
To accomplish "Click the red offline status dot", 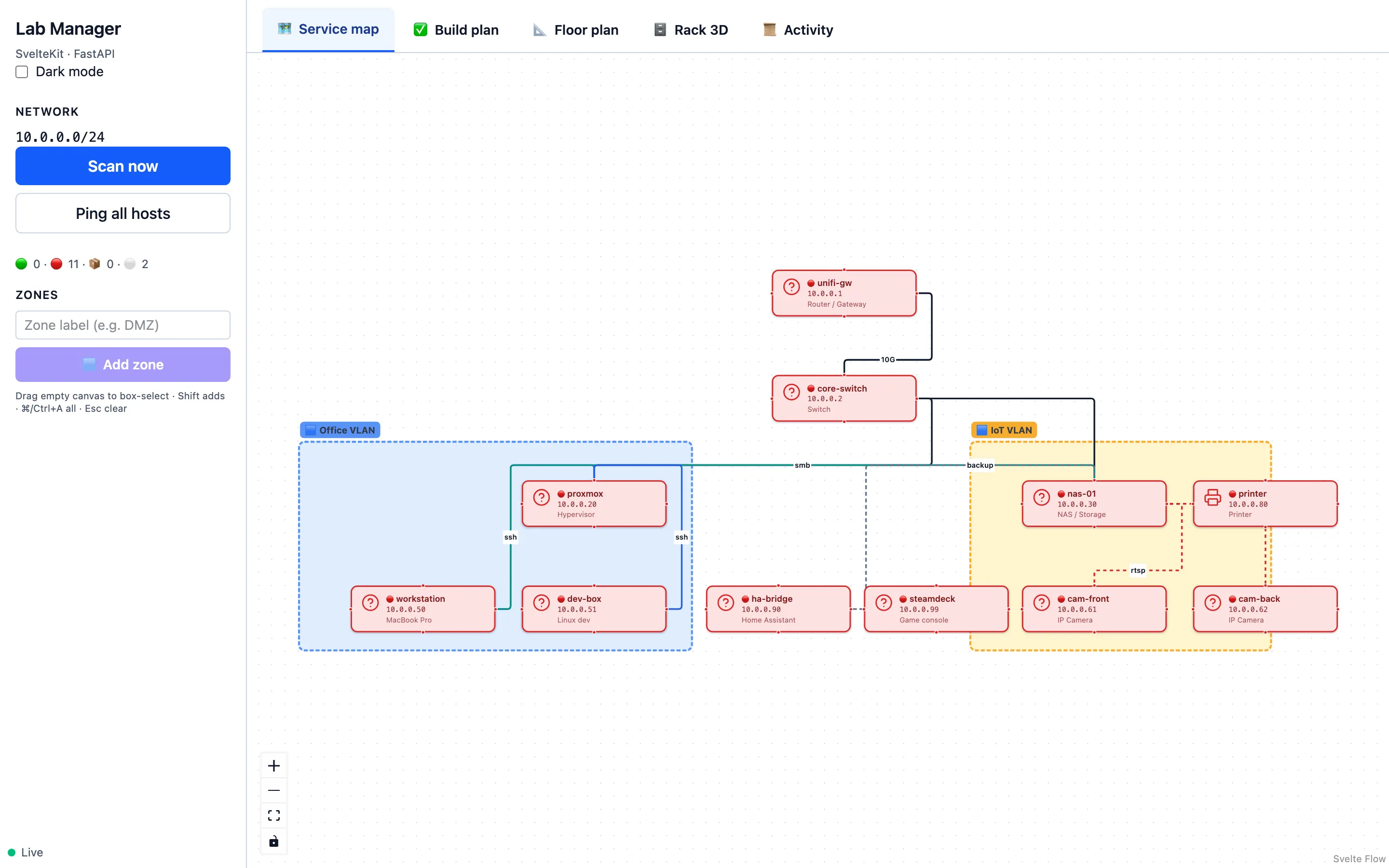I will tap(56, 263).
